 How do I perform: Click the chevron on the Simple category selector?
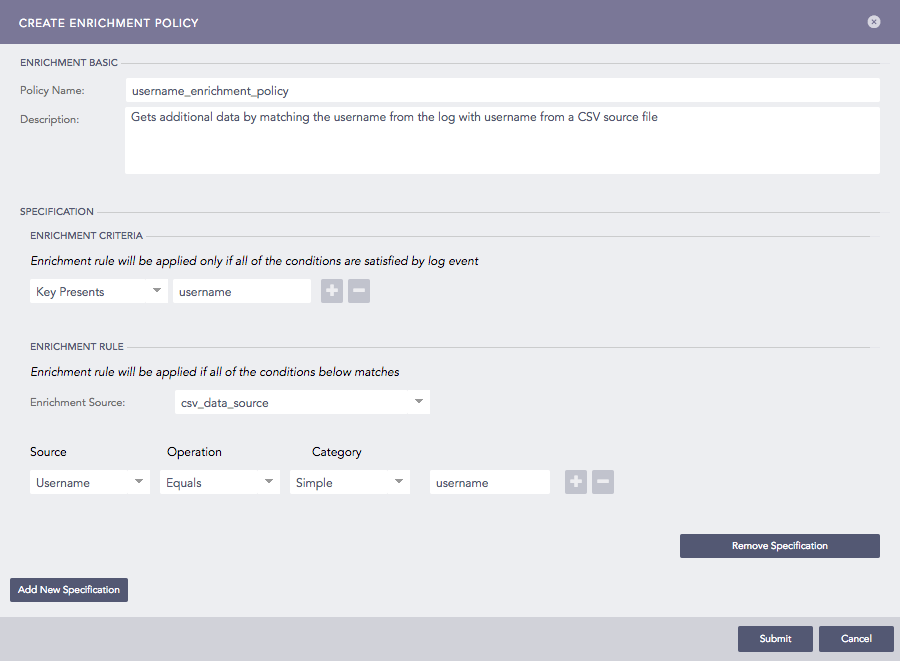click(398, 482)
